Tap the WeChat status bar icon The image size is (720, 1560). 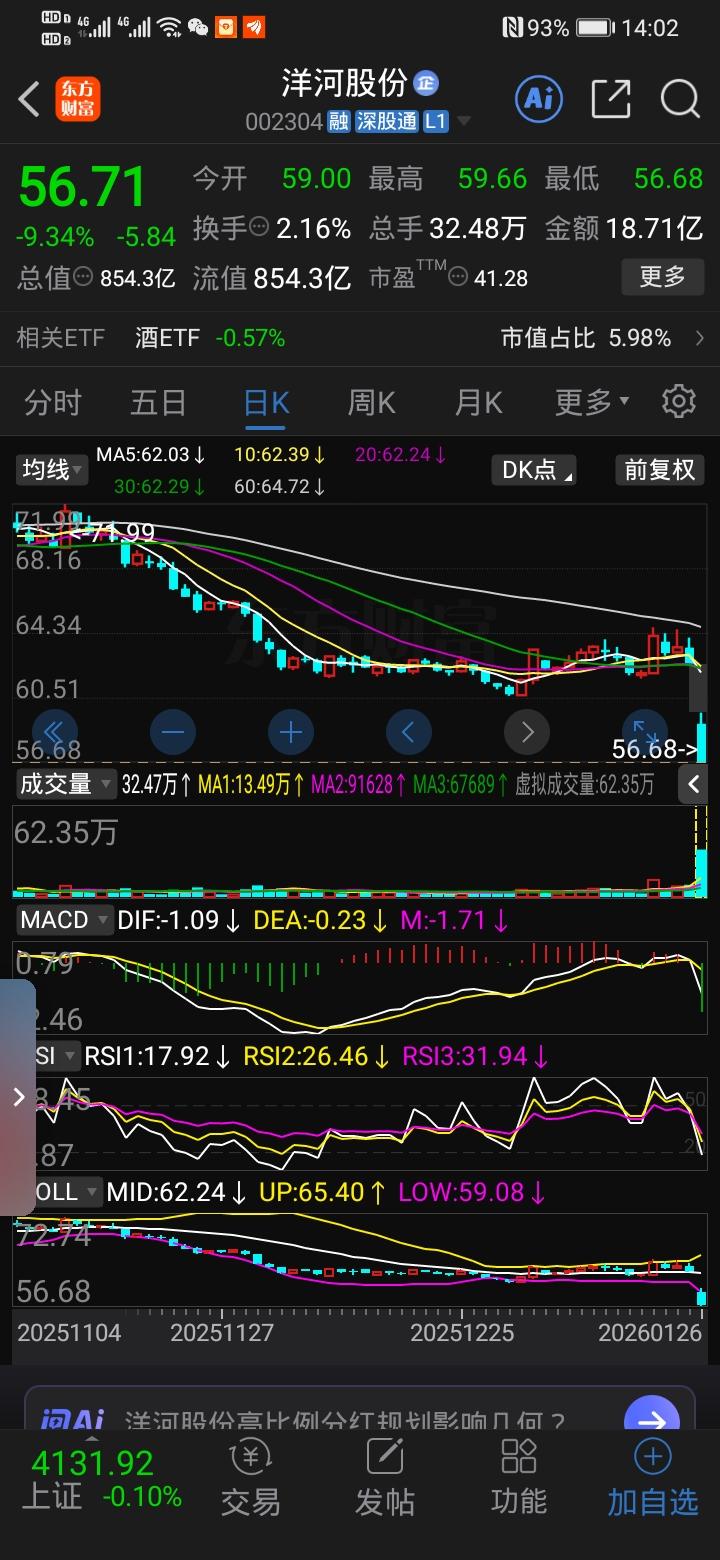coord(199,28)
